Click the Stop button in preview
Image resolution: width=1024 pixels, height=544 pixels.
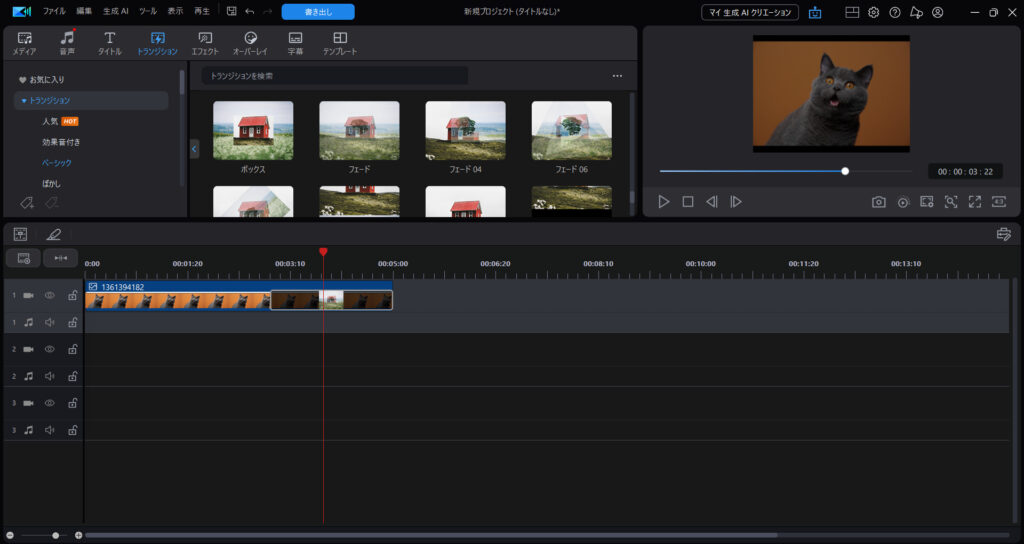pyautogui.click(x=688, y=201)
